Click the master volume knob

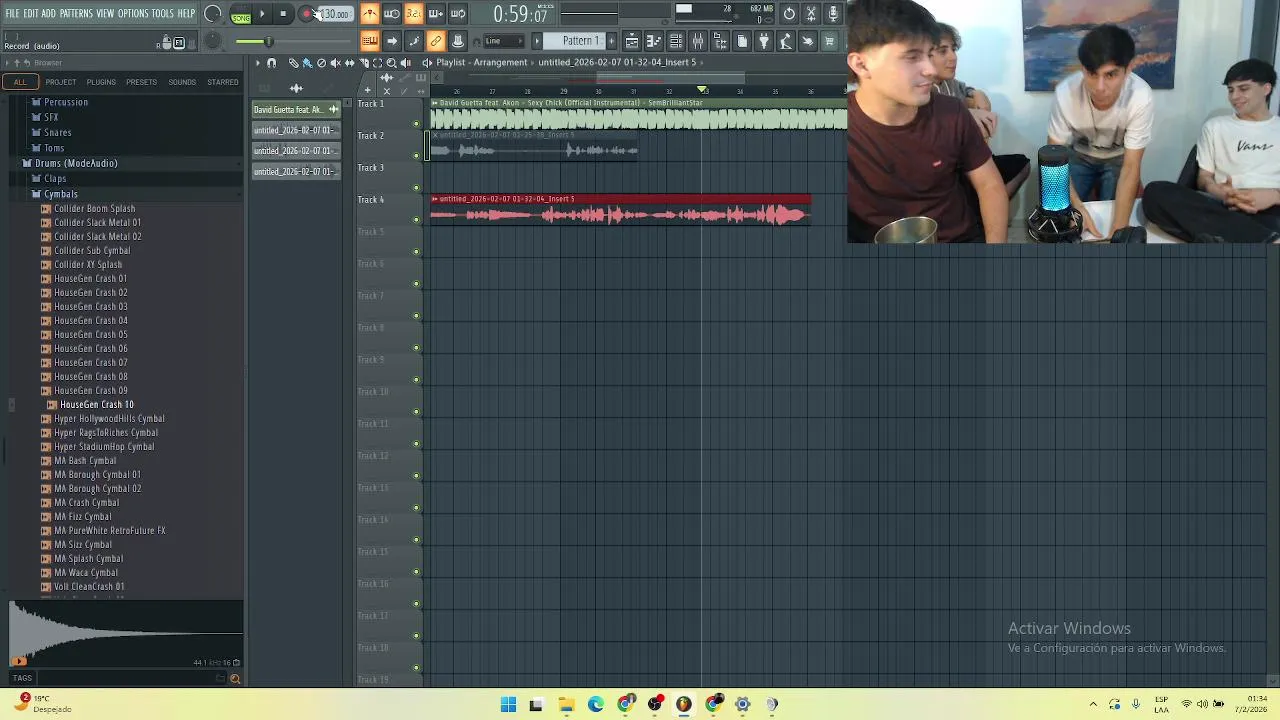(x=213, y=13)
